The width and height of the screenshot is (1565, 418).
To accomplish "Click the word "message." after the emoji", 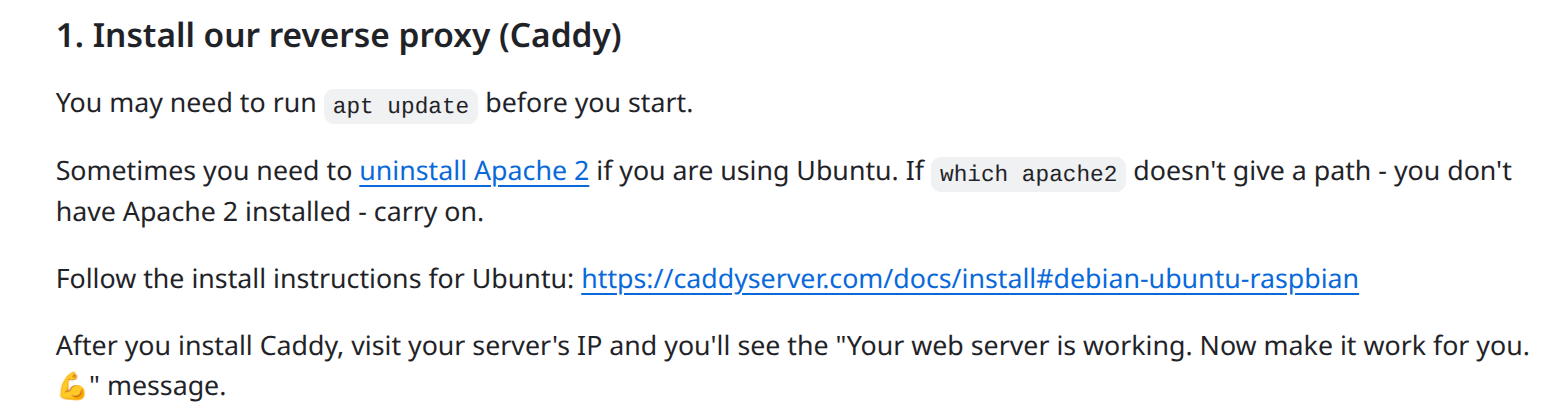I will pyautogui.click(x=167, y=386).
